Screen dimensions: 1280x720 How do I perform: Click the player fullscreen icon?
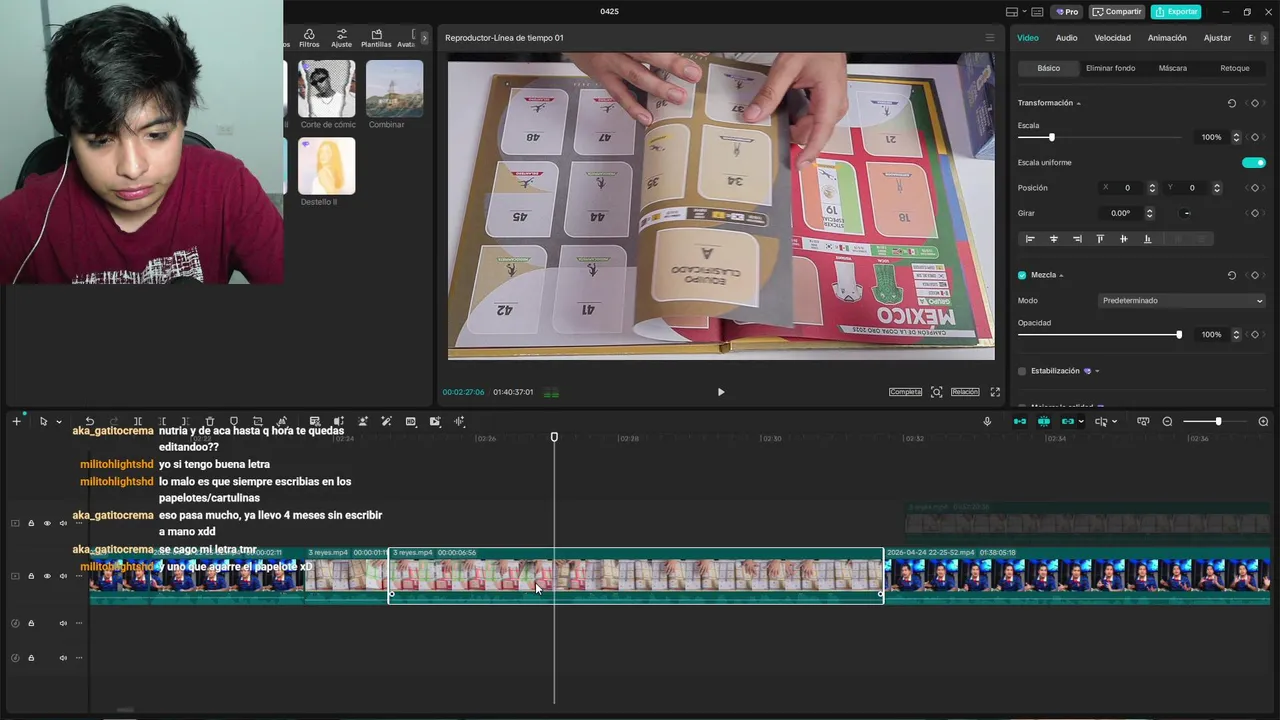[995, 392]
